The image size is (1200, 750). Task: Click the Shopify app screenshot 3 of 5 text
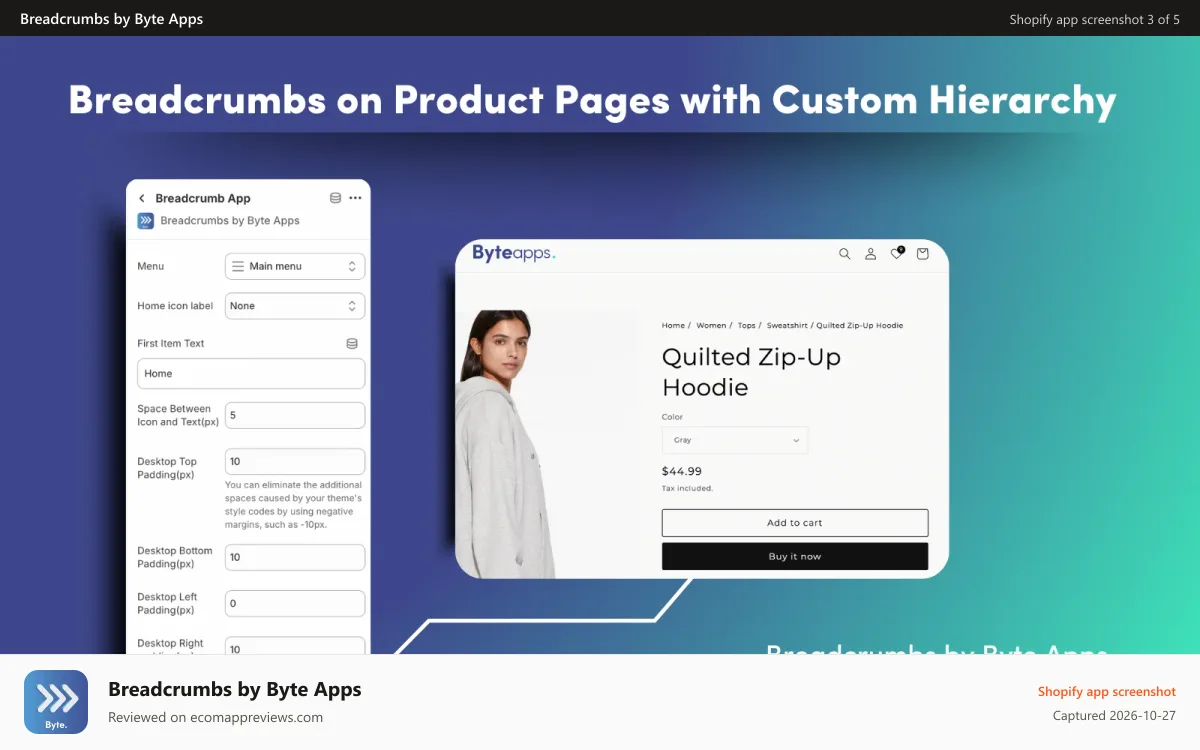pyautogui.click(x=1095, y=19)
